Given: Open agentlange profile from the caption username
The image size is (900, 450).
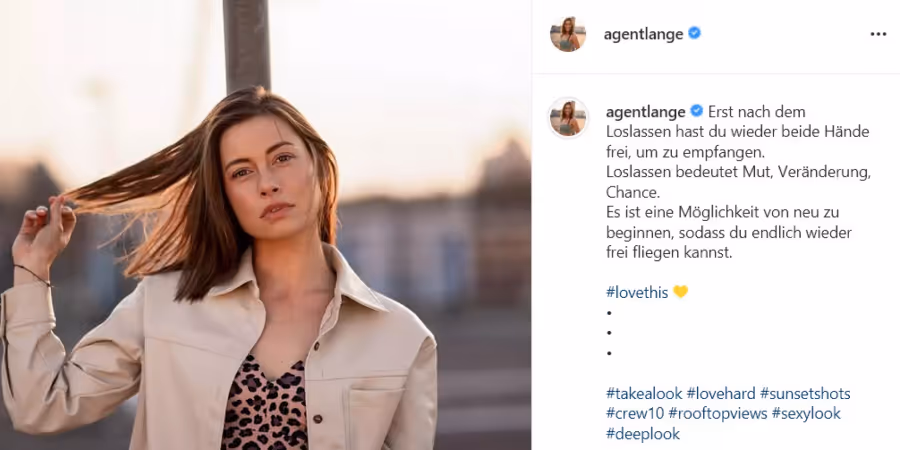Looking at the screenshot, I should (x=646, y=111).
